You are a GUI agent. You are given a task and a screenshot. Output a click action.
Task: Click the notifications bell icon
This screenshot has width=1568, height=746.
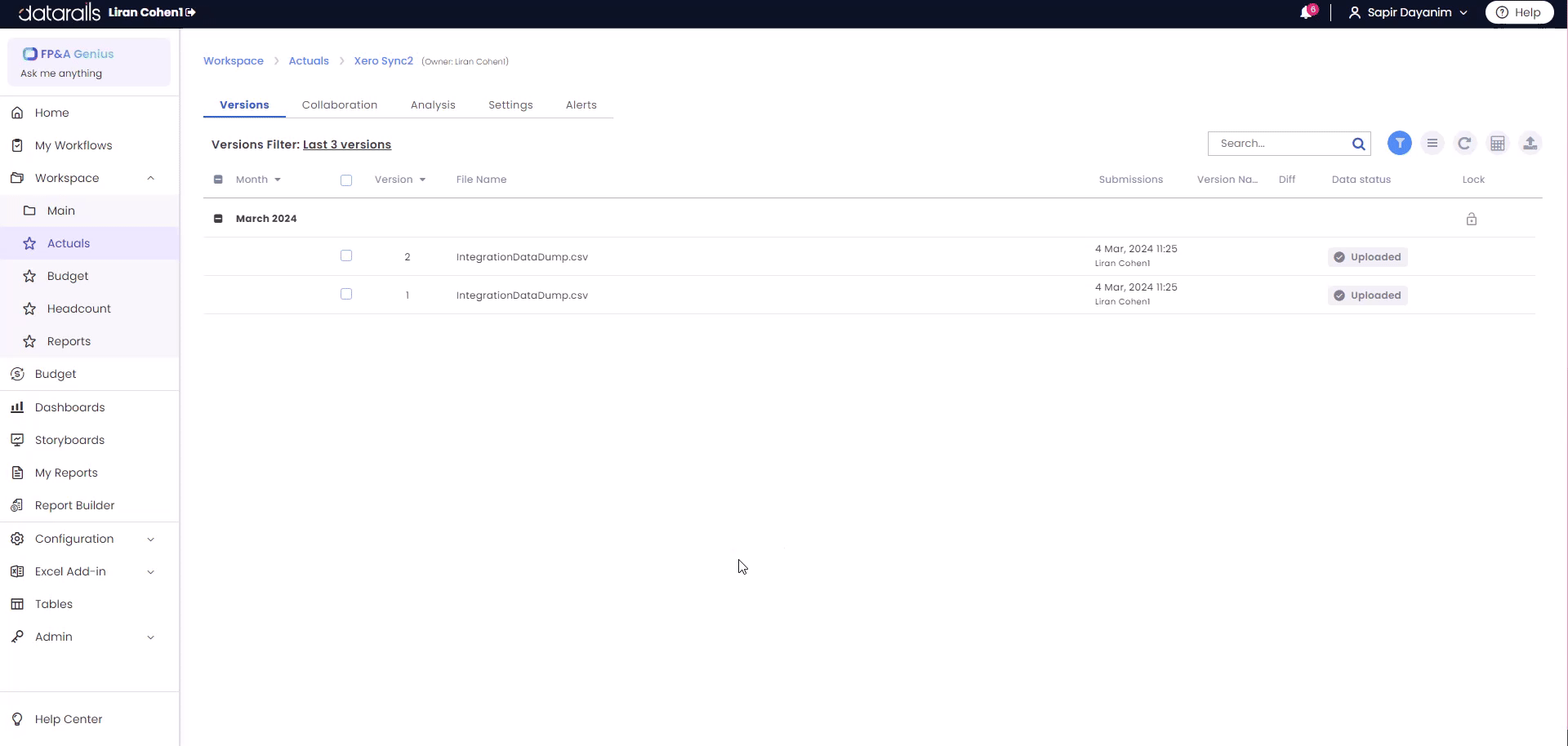pyautogui.click(x=1306, y=13)
